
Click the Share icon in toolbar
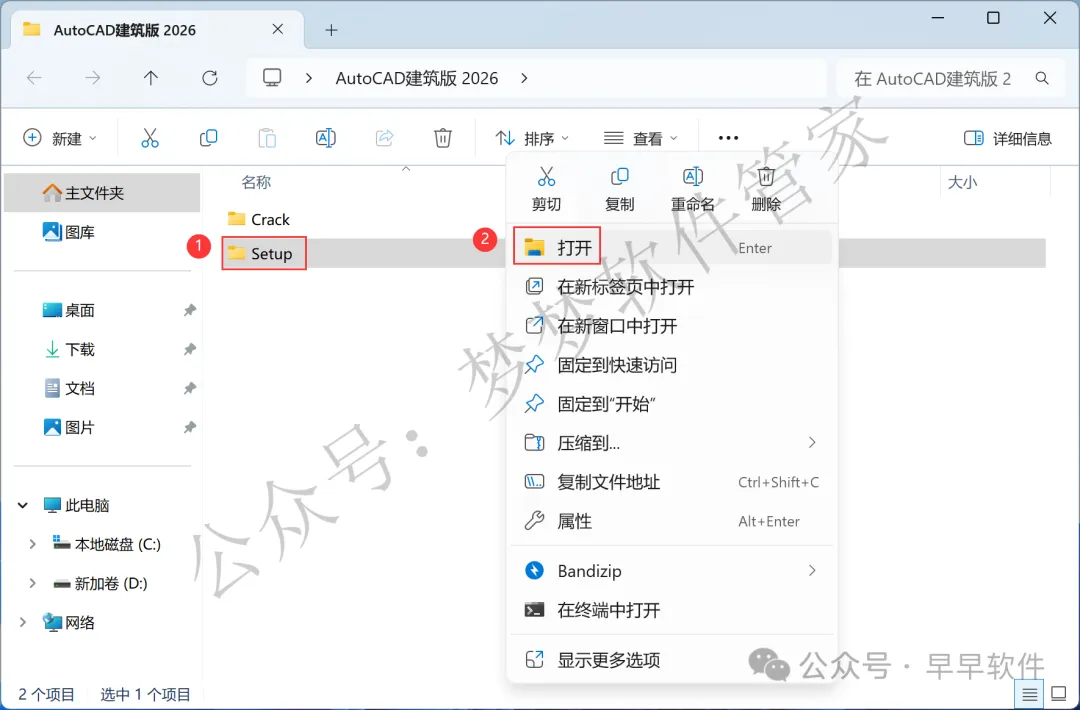[384, 138]
